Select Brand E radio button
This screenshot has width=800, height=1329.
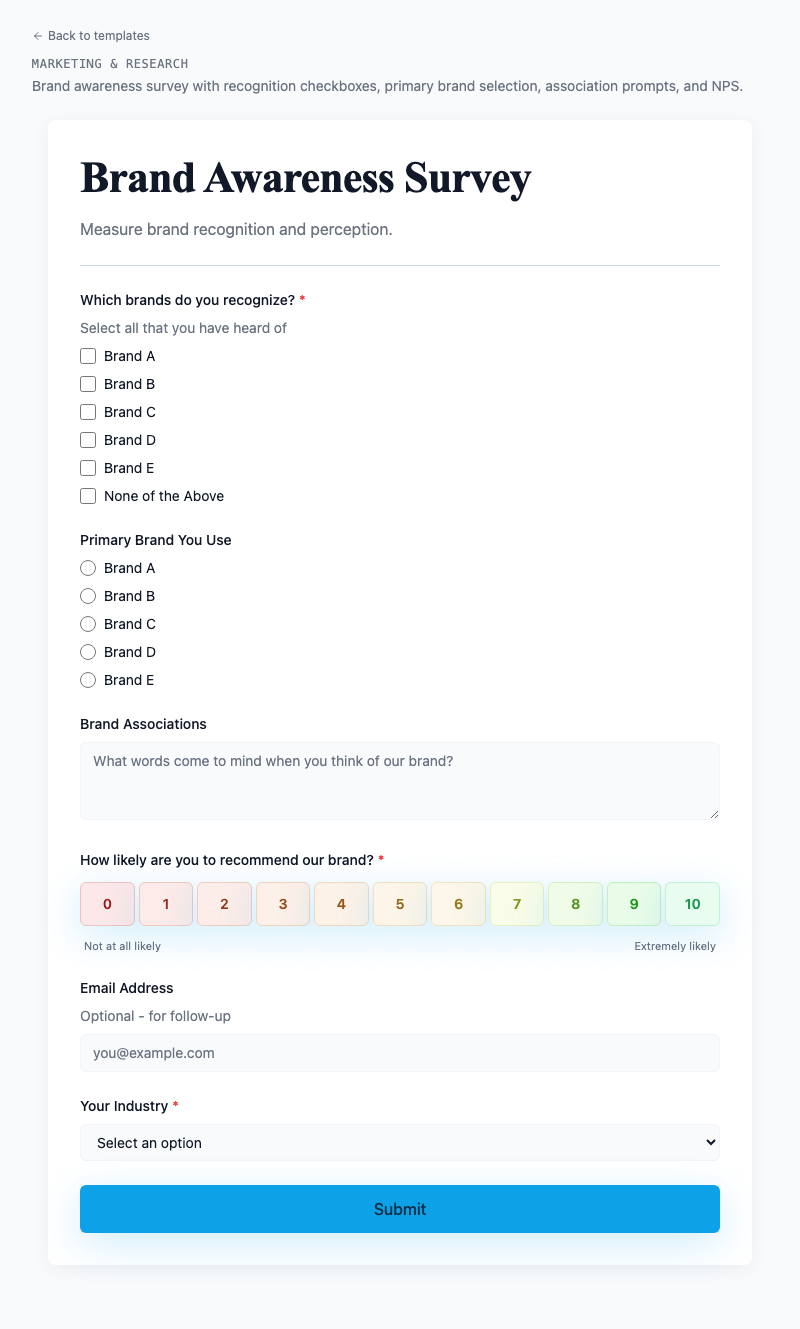(x=88, y=680)
